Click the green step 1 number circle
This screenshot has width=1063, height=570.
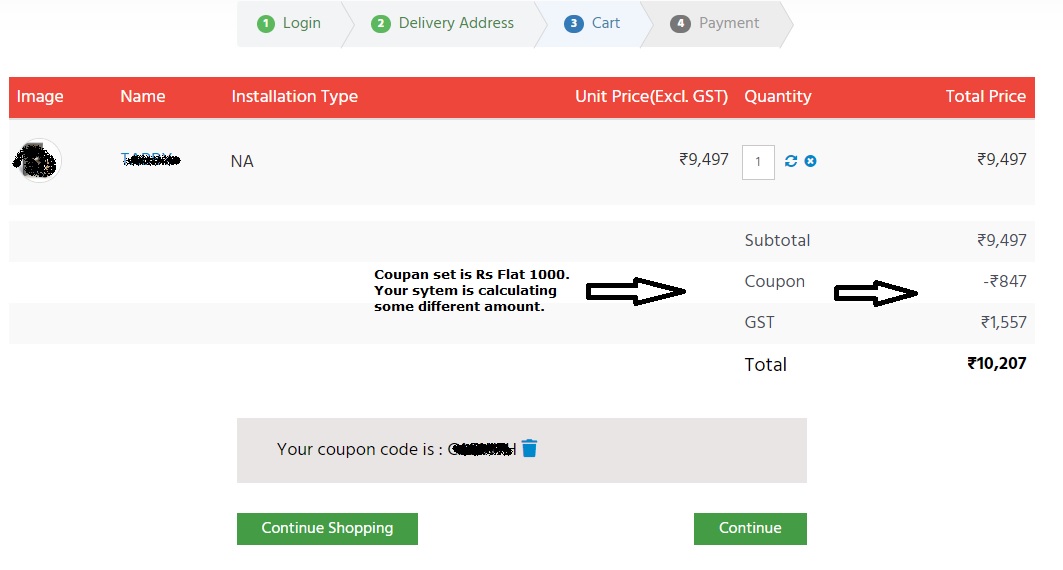(x=265, y=24)
